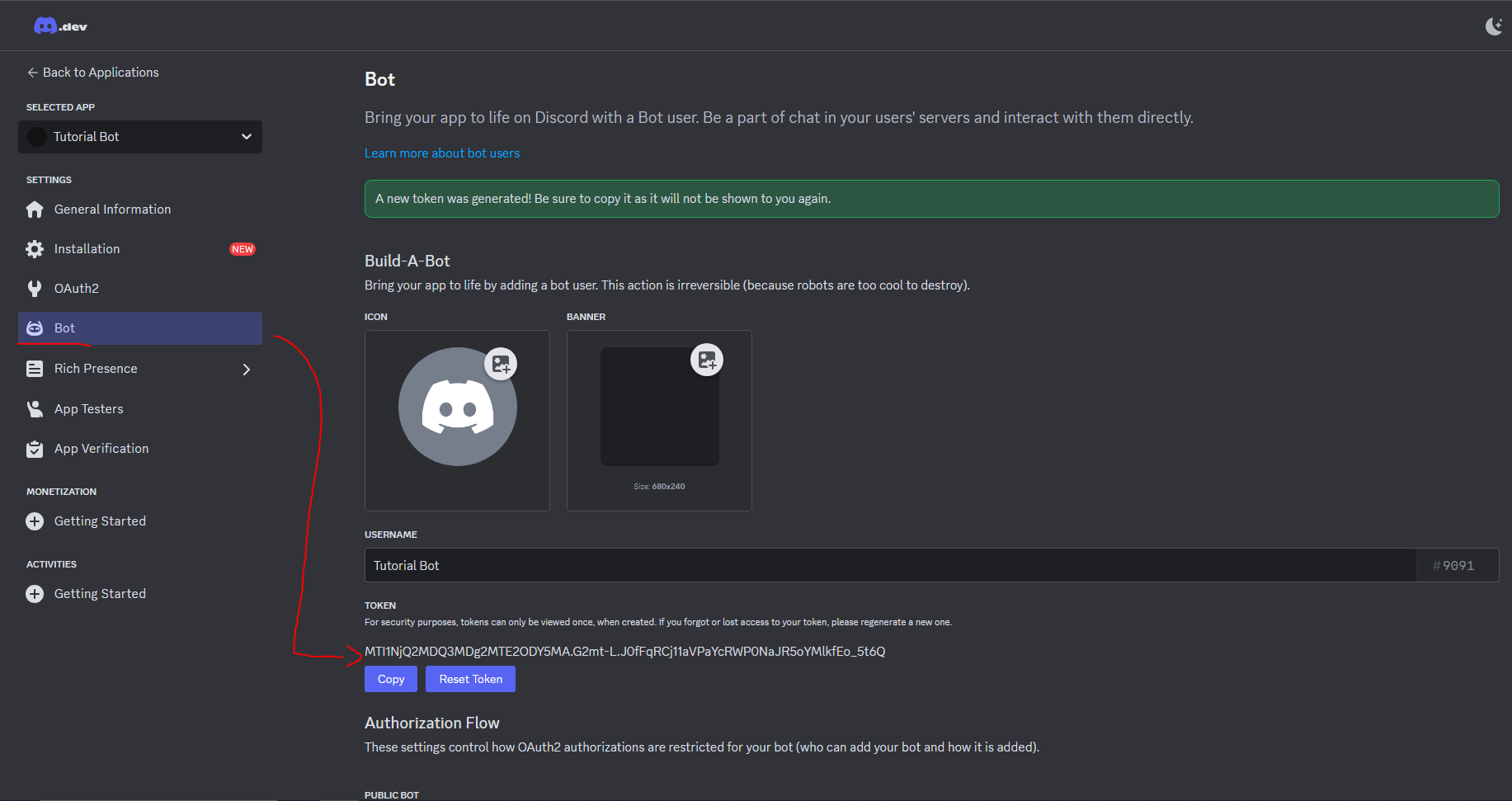Click the upload bot icon image button
This screenshot has width=1512, height=801.
tap(501, 364)
